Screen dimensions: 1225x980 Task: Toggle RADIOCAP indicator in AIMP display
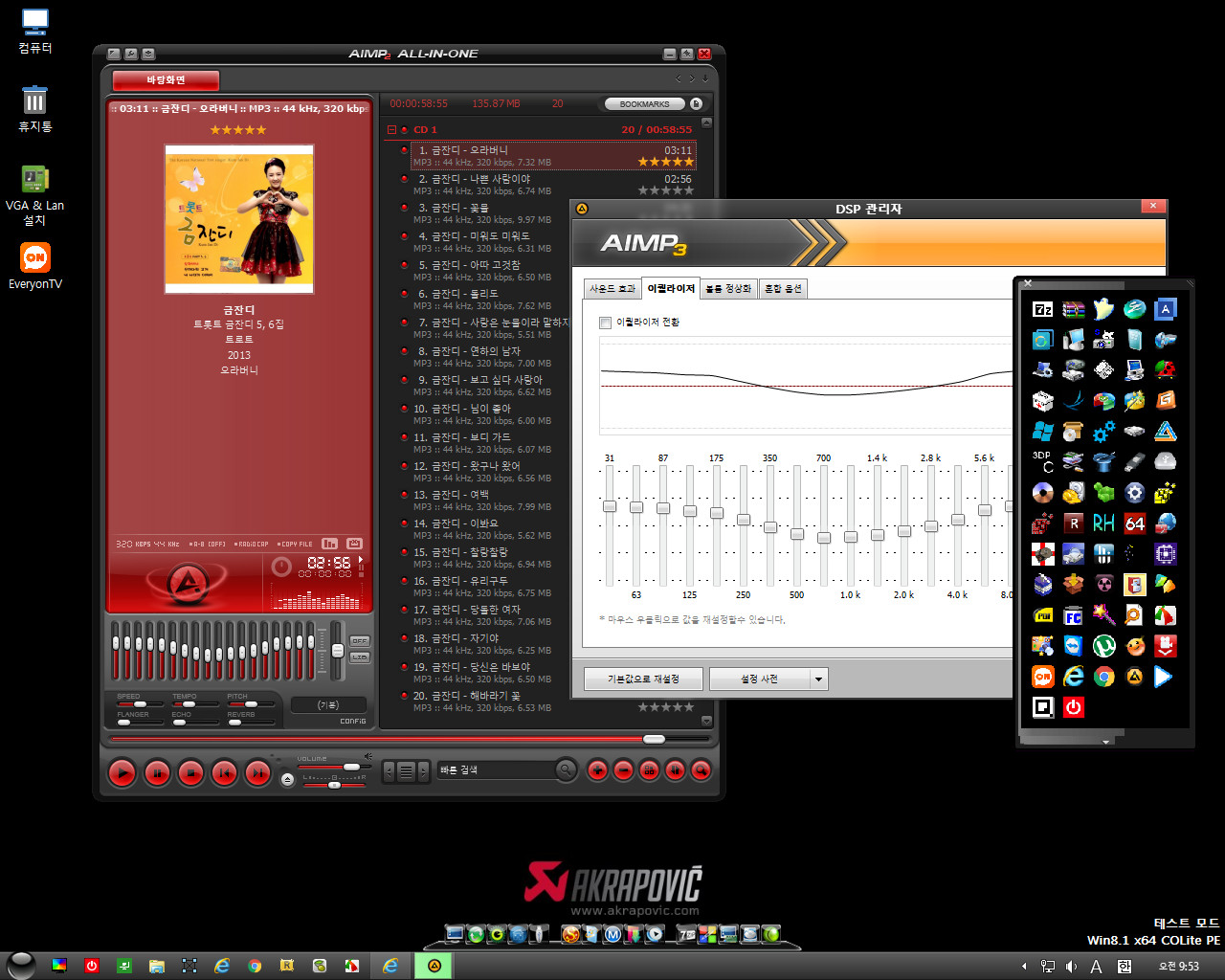(x=251, y=545)
